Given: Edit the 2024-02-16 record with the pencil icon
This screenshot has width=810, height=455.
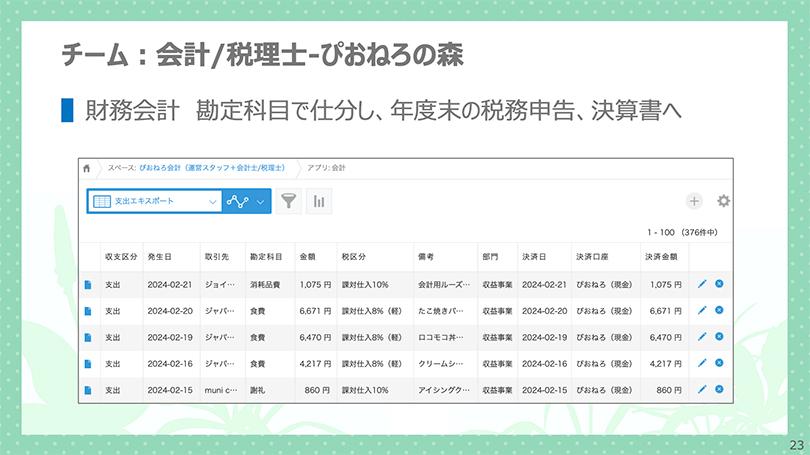Looking at the screenshot, I should tap(702, 362).
